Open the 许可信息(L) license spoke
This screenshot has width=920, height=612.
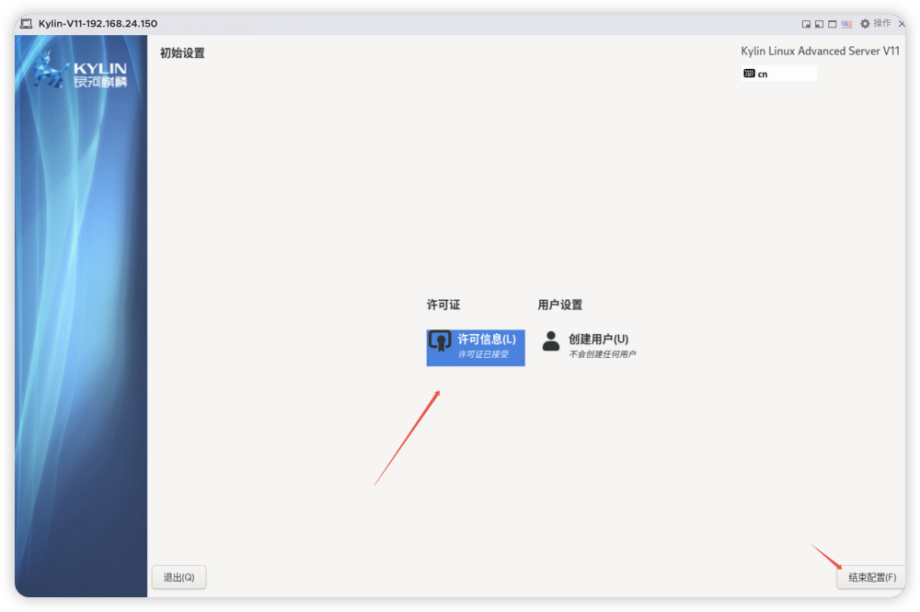[x=475, y=347]
